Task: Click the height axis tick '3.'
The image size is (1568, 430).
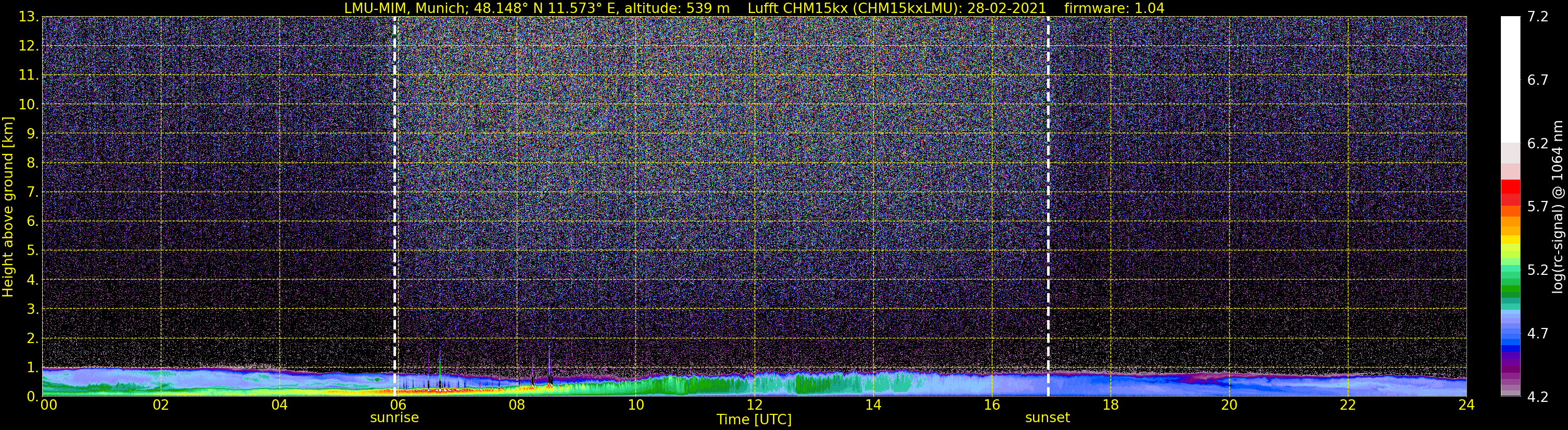Action: (32, 309)
